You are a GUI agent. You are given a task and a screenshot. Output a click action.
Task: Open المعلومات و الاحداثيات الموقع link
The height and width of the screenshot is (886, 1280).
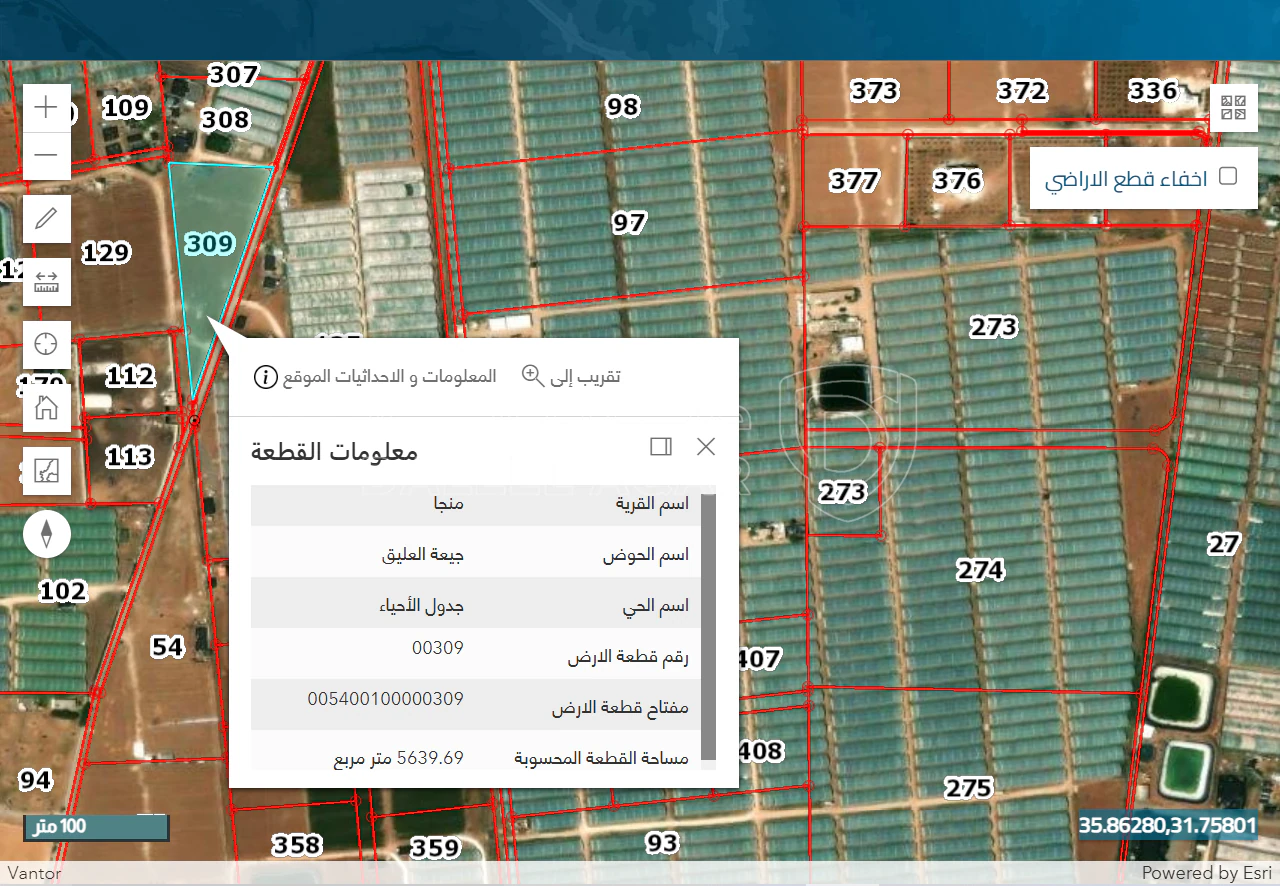(390, 377)
